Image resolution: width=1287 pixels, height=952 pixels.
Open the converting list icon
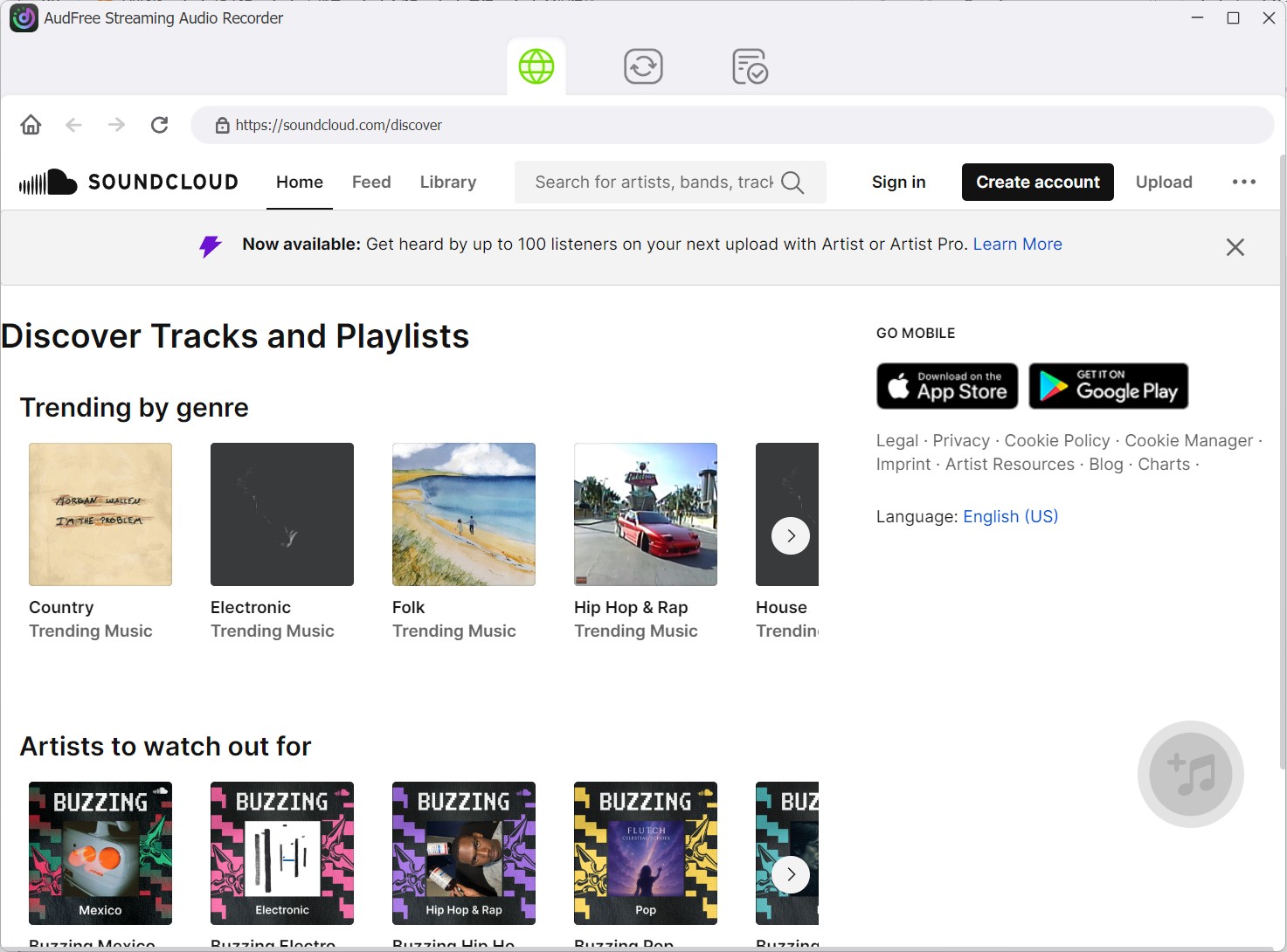tap(644, 66)
